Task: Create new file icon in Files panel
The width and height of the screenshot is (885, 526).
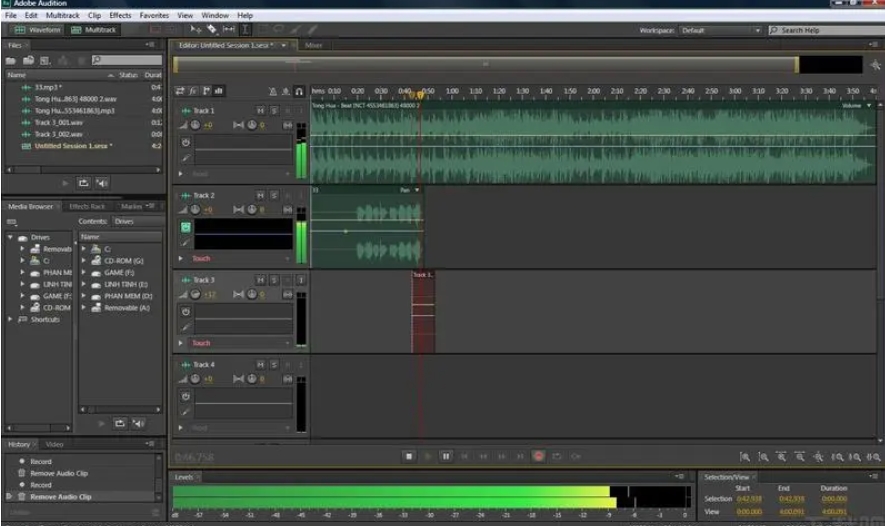Action: click(x=46, y=60)
